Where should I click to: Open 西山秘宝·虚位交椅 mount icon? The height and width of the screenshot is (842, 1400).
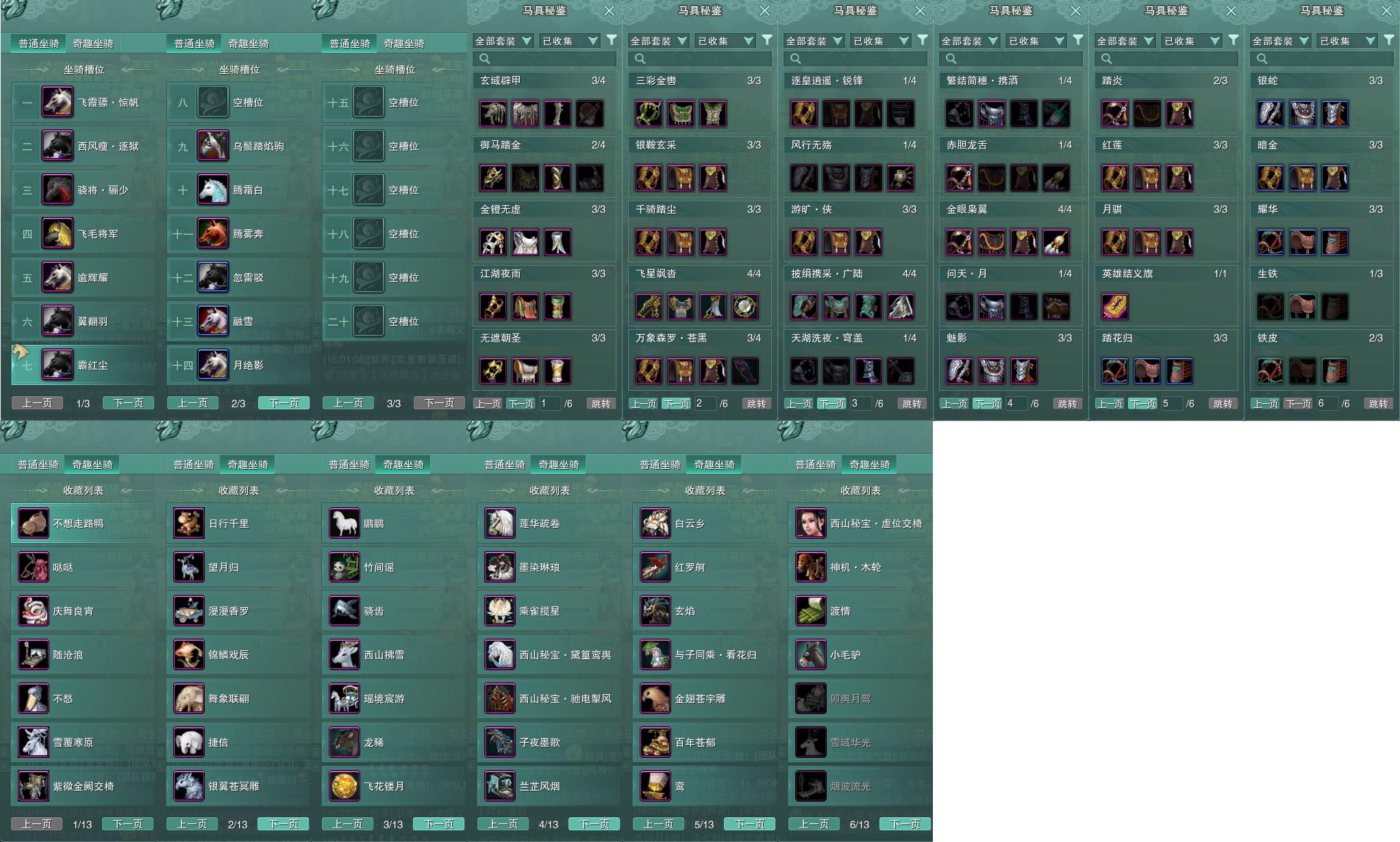[811, 523]
